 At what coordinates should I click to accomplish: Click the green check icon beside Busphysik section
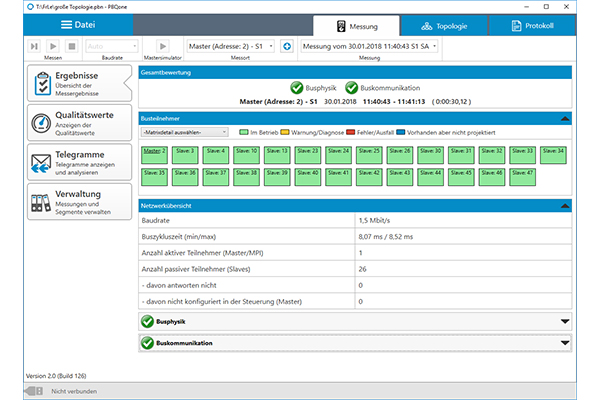click(x=147, y=322)
